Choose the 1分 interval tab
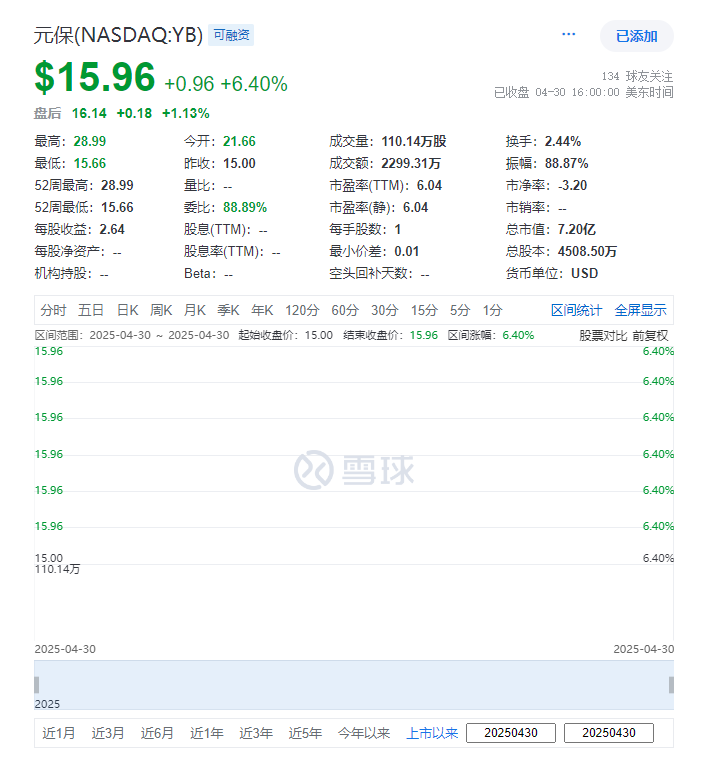Image resolution: width=706 pixels, height=759 pixels. (492, 310)
